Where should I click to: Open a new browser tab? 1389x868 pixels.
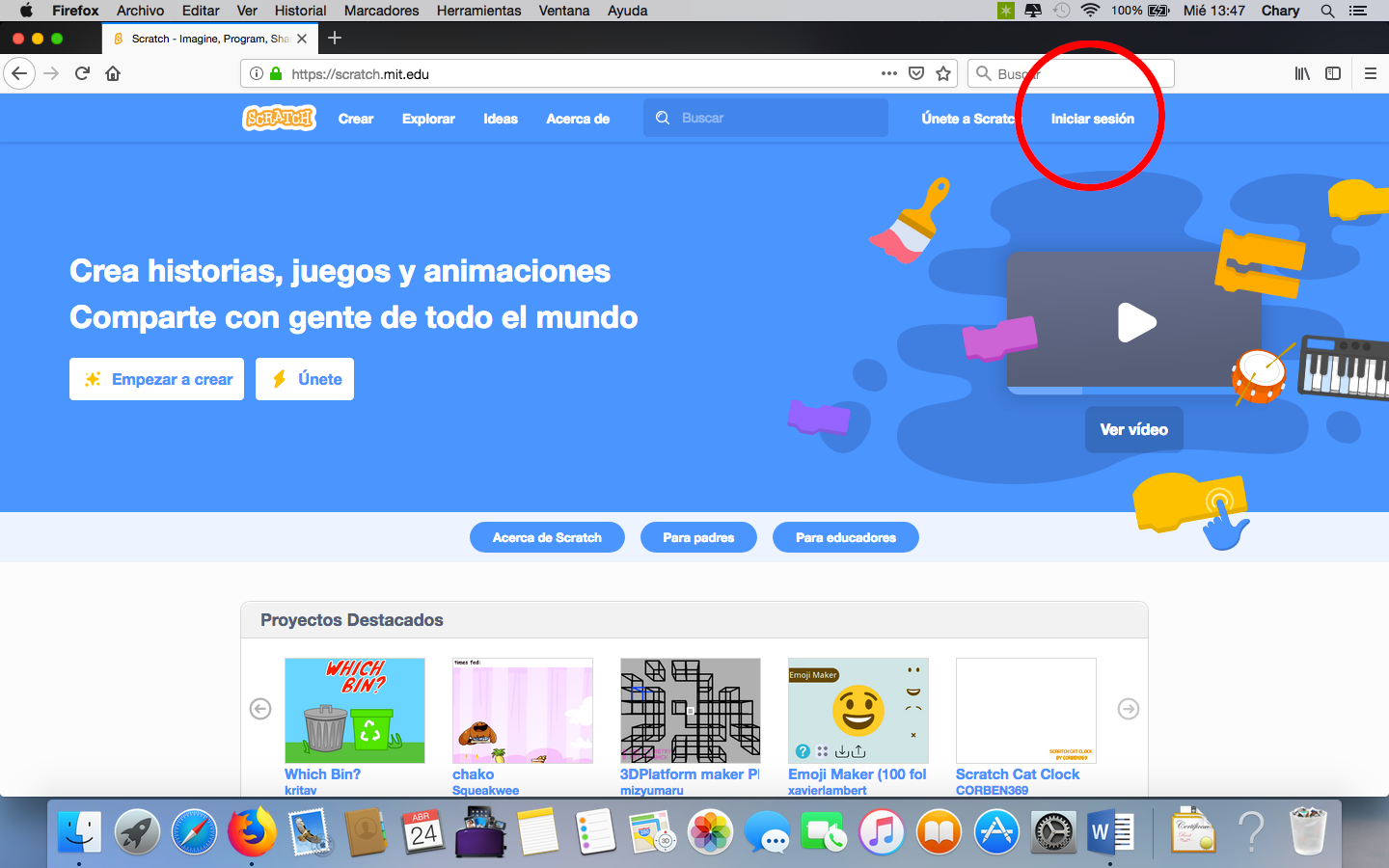pyautogui.click(x=335, y=38)
